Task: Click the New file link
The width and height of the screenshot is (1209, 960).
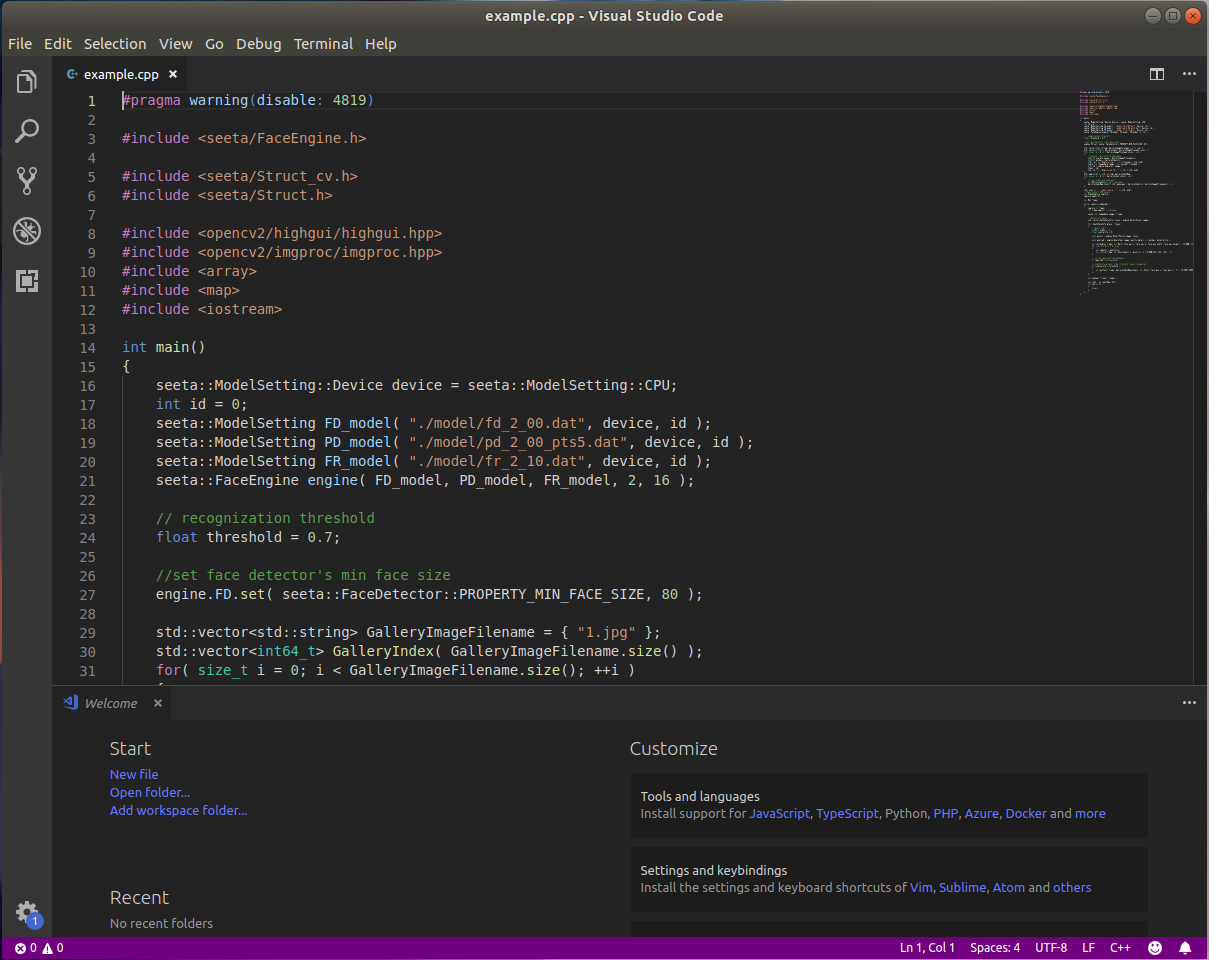Action: click(134, 774)
